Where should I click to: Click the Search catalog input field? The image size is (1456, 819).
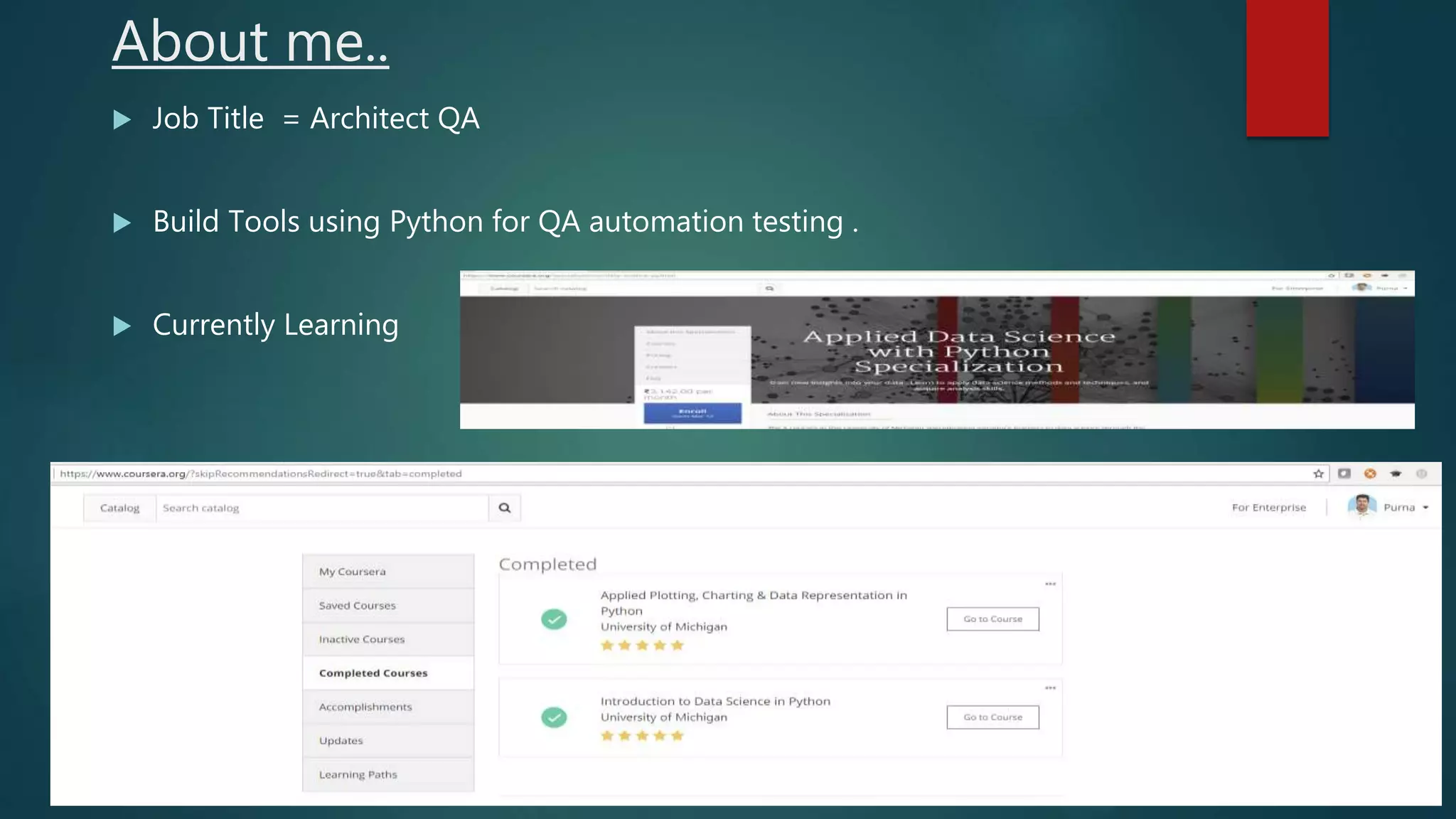tap(322, 508)
